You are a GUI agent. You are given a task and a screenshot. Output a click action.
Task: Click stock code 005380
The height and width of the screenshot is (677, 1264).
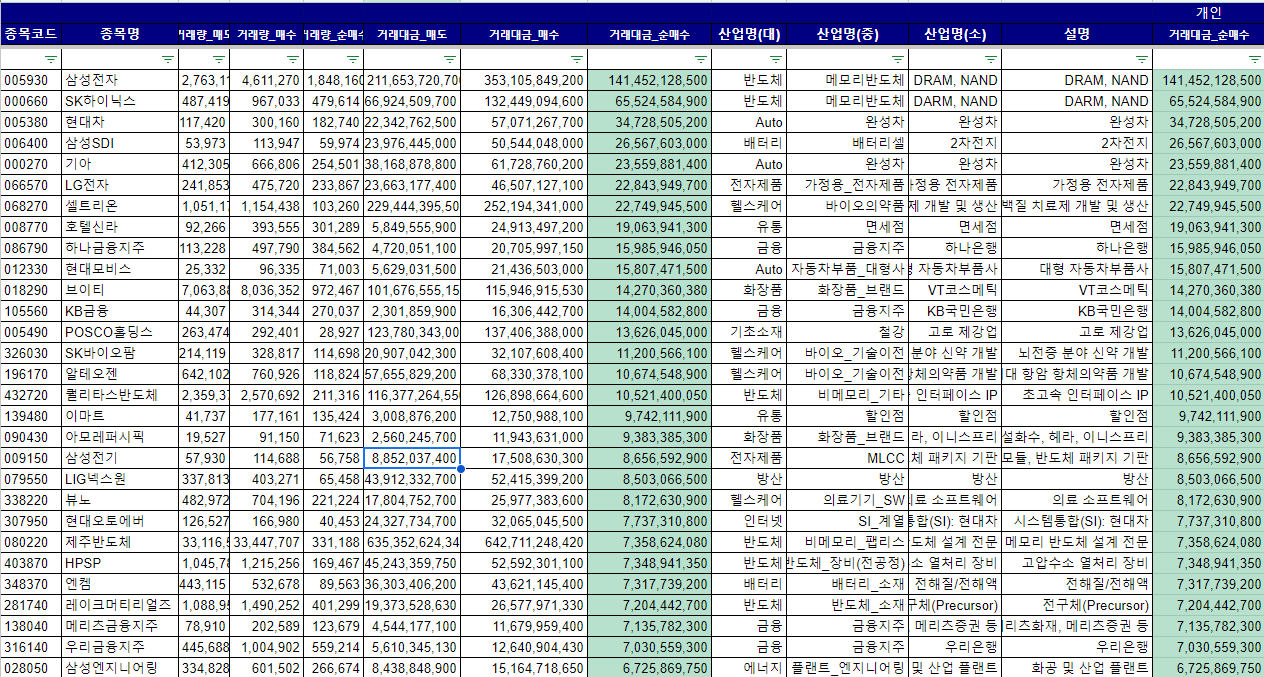[x=31, y=122]
